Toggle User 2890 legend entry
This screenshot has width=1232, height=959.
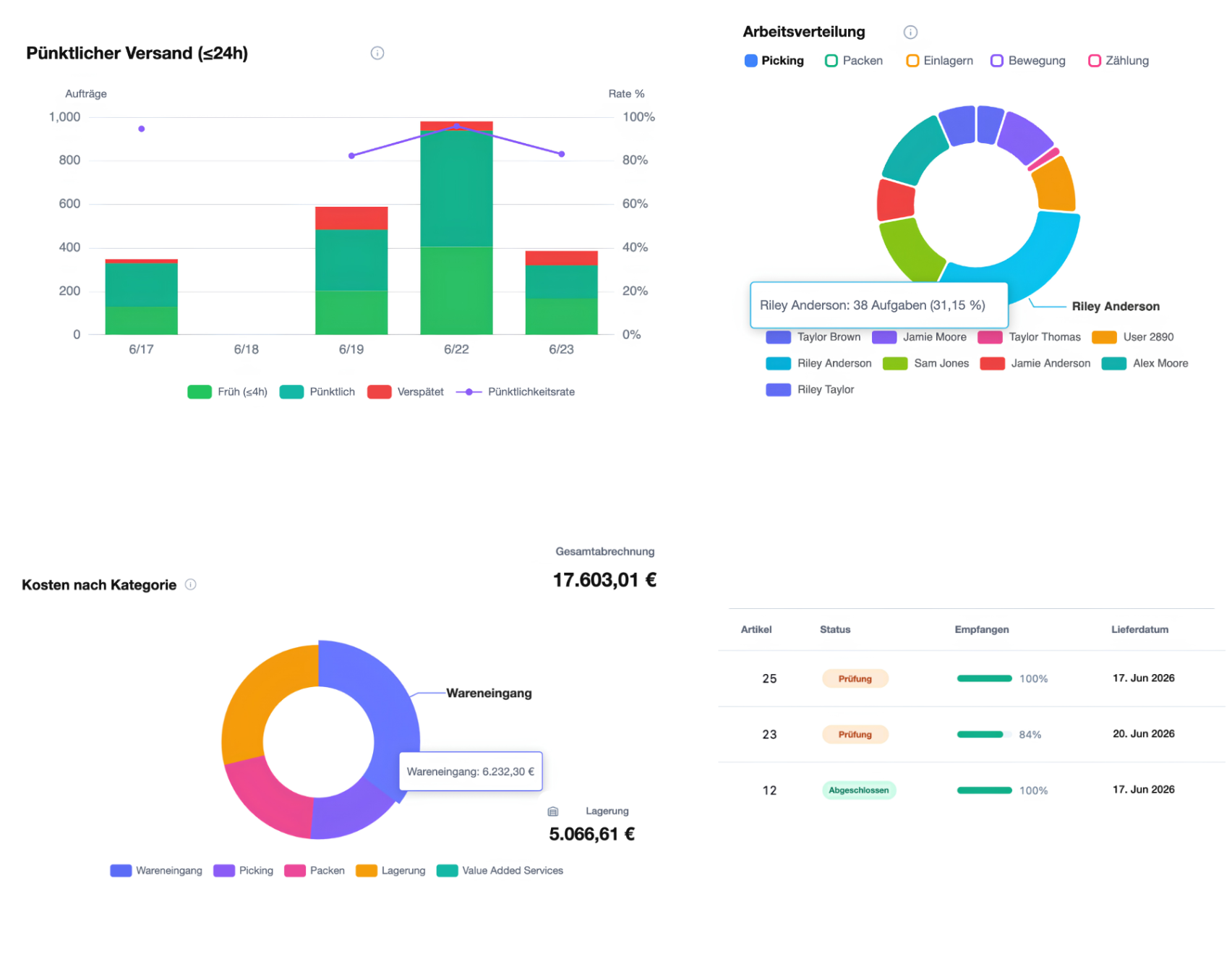[x=1133, y=337]
